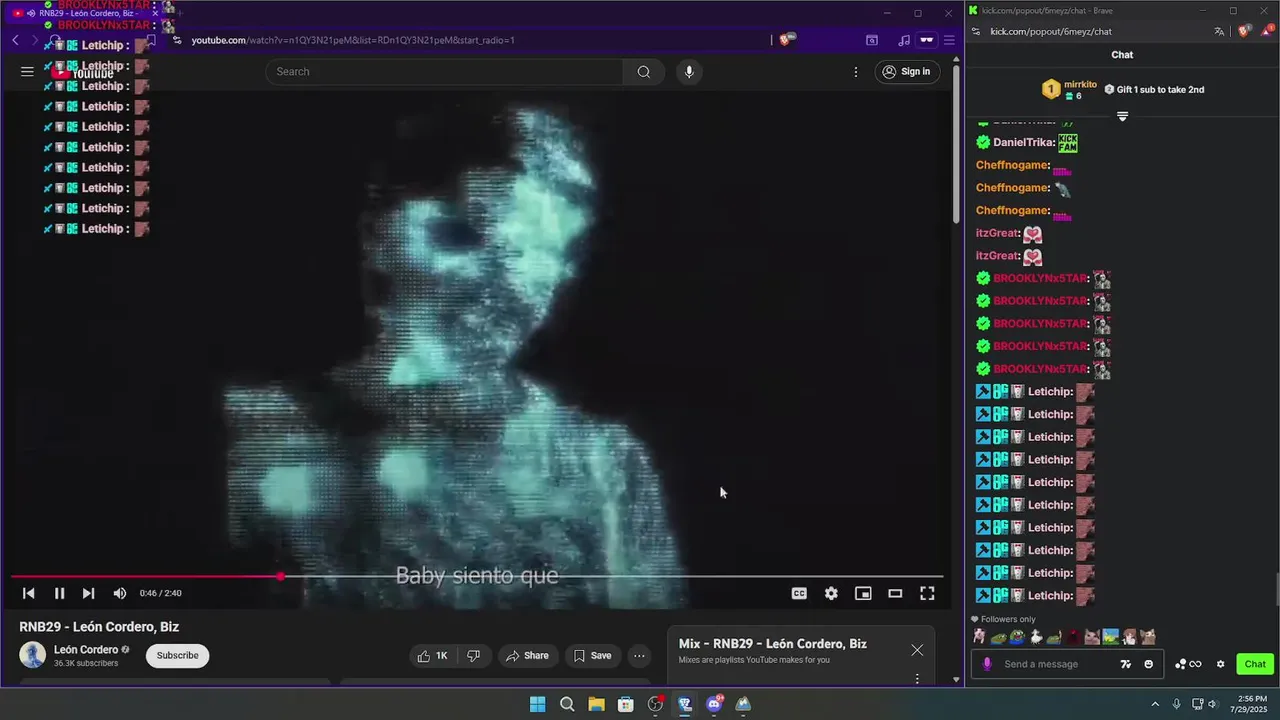Viewport: 1280px width, 720px height.
Task: Open the text-style 7TV icon in chat input
Action: [x=1125, y=664]
